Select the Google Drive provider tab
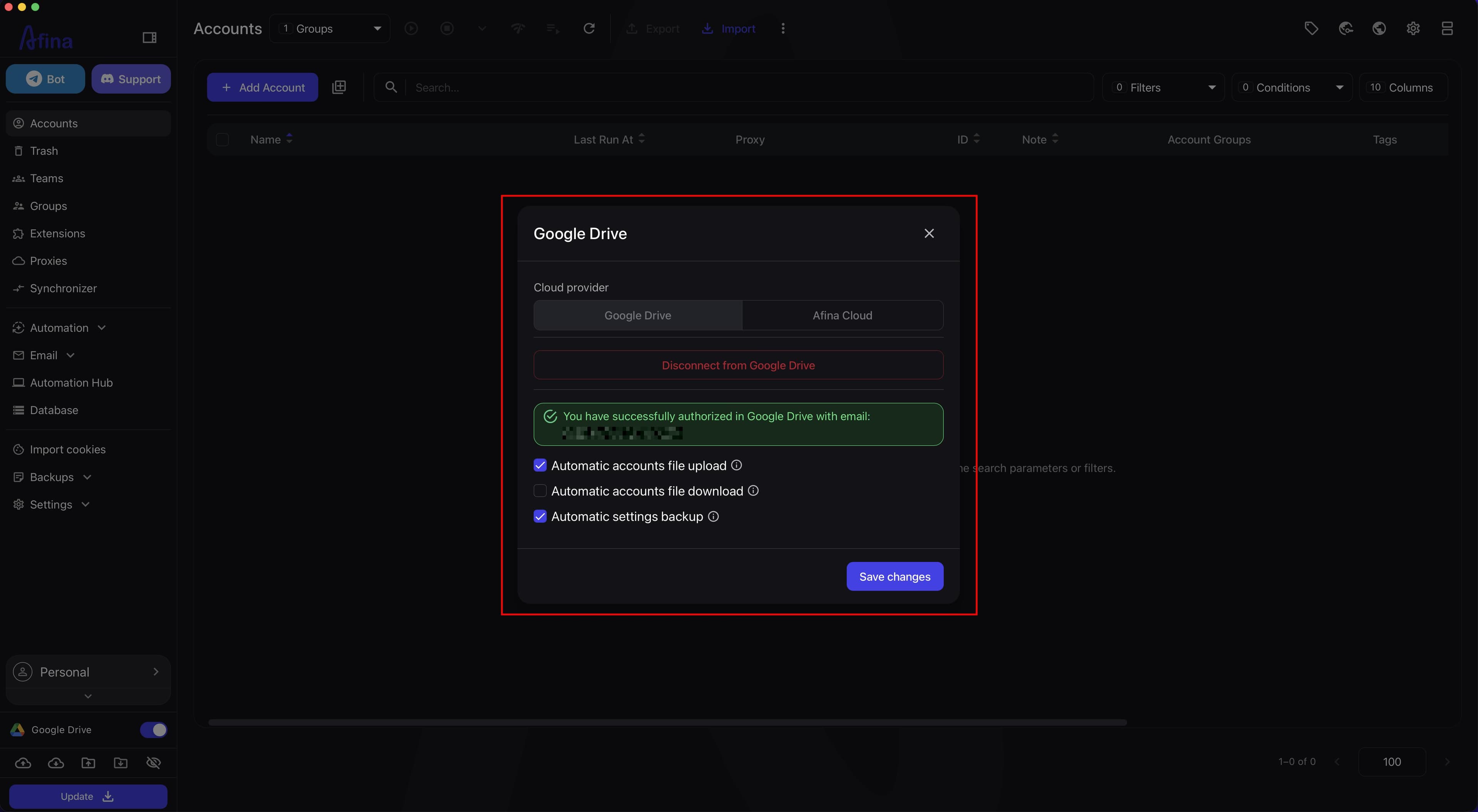Viewport: 1478px width, 812px height. pos(637,315)
